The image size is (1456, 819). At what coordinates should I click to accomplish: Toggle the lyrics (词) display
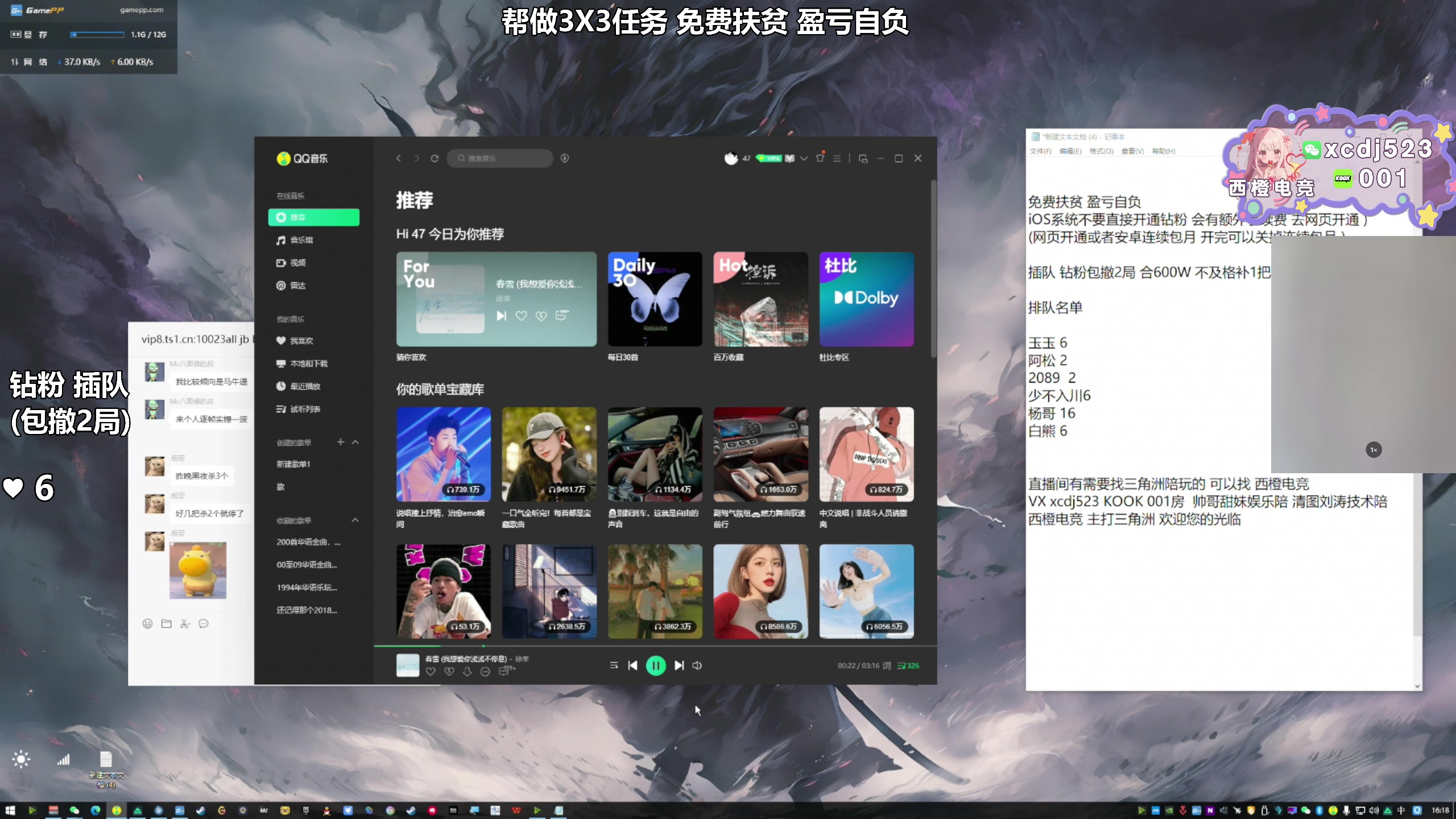click(x=887, y=665)
